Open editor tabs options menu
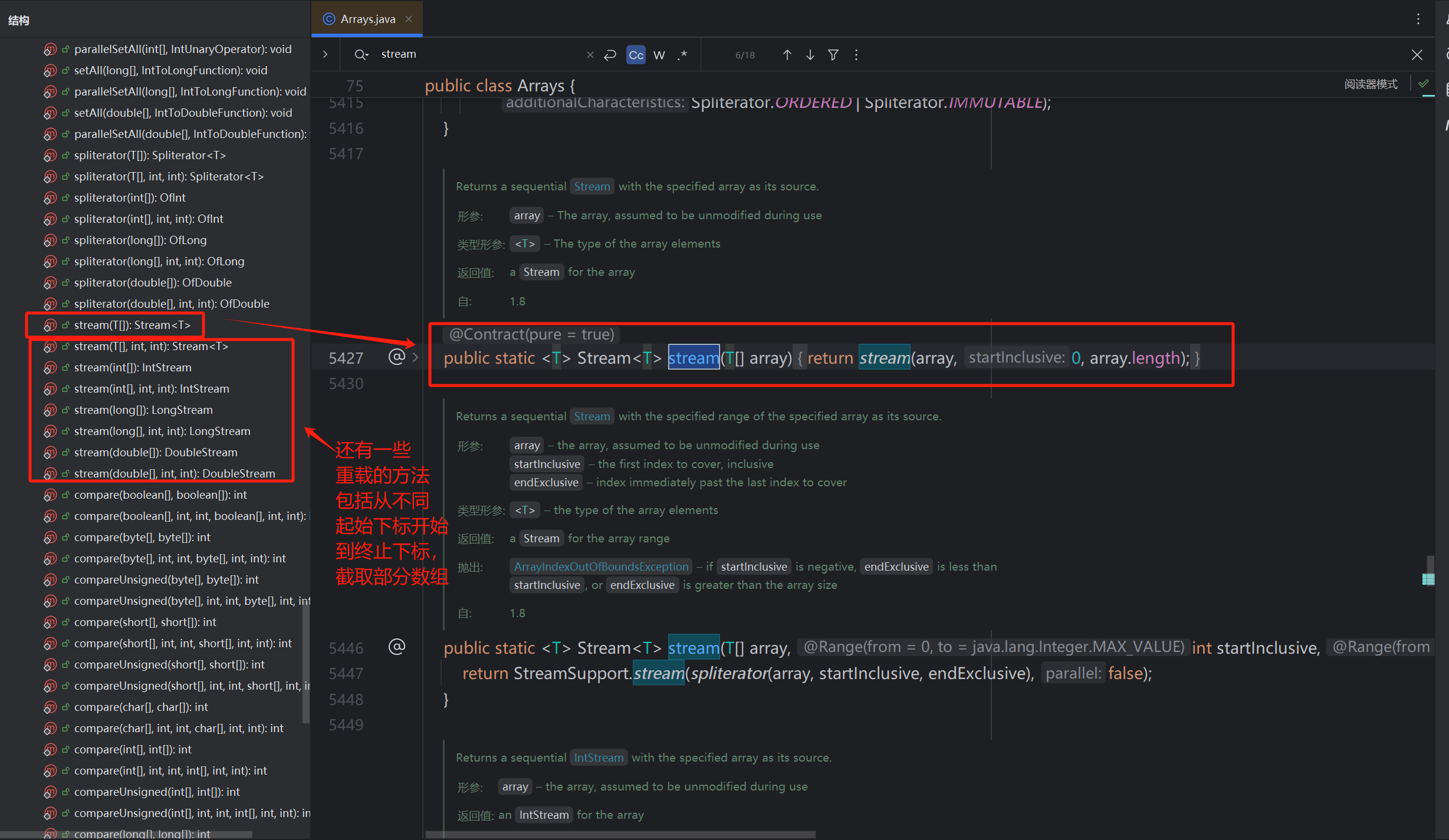This screenshot has width=1449, height=840. click(1418, 19)
